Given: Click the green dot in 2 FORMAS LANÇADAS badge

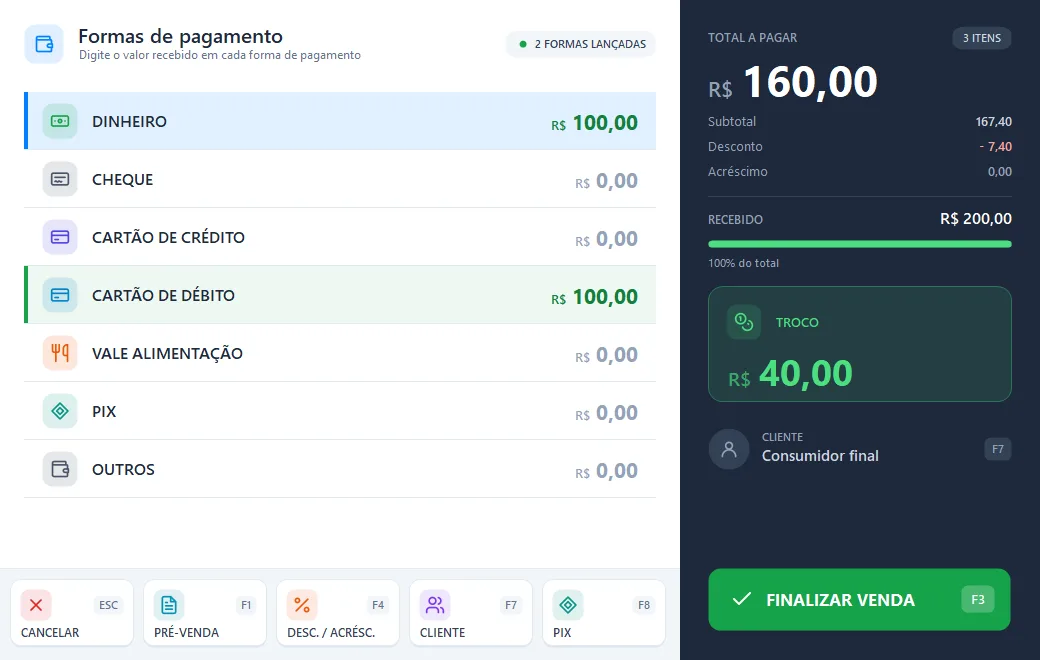Looking at the screenshot, I should click(x=523, y=44).
